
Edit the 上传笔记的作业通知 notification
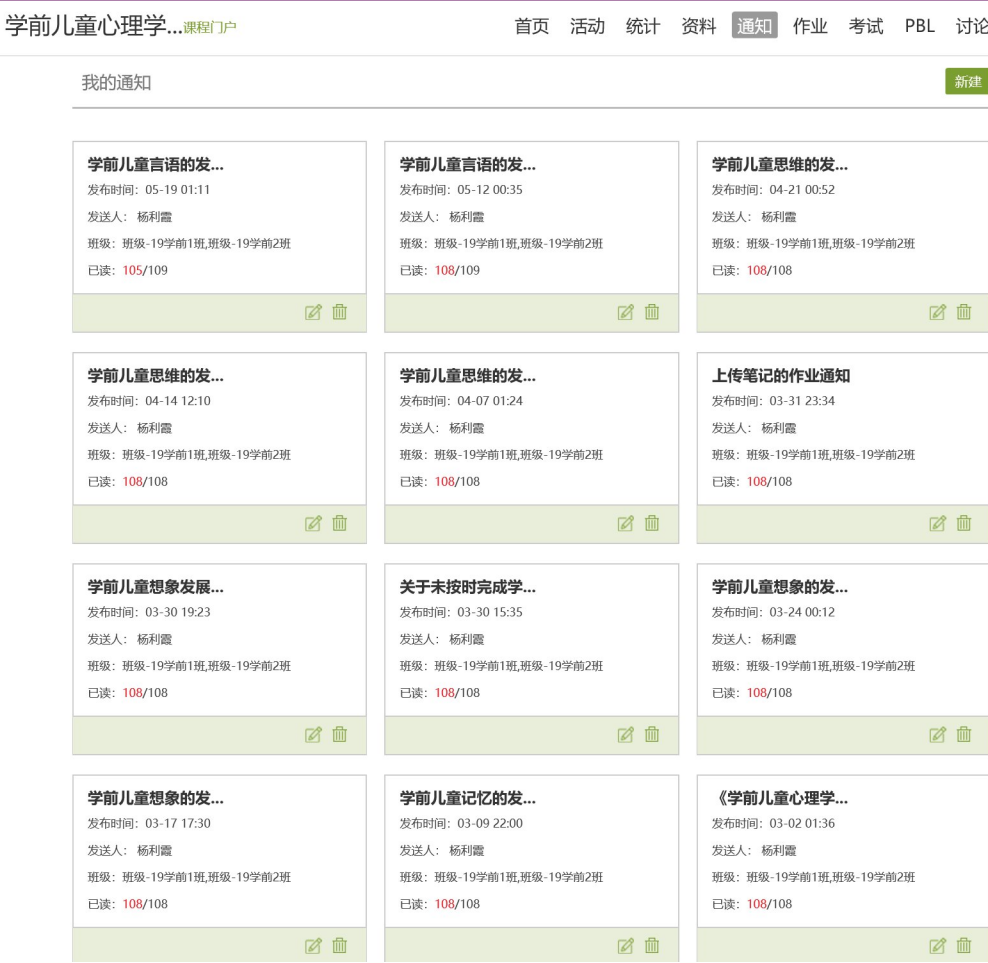click(x=938, y=523)
